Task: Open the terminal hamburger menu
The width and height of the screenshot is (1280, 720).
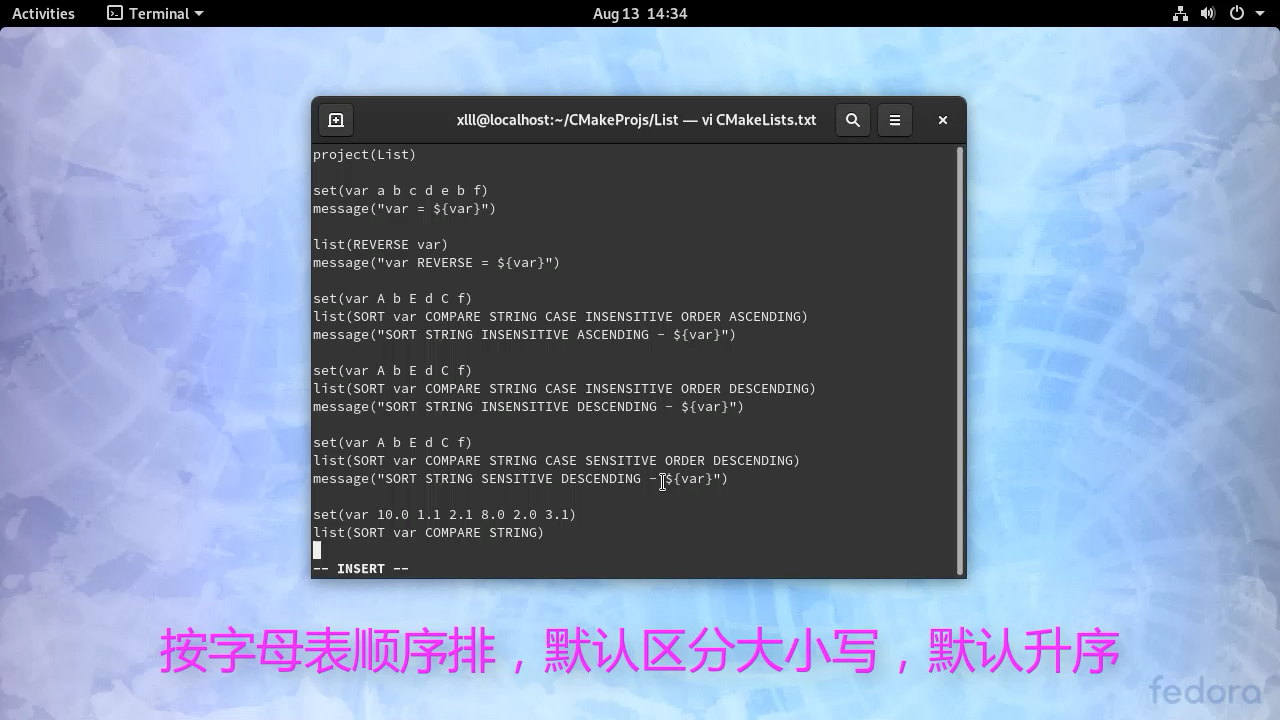Action: point(894,119)
